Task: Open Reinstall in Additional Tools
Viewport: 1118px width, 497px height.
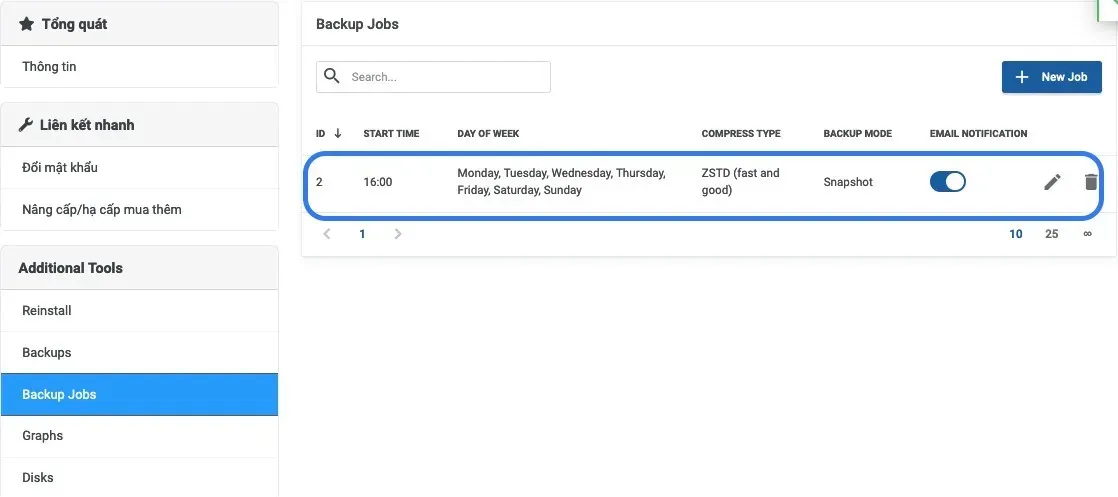Action: [x=139, y=310]
